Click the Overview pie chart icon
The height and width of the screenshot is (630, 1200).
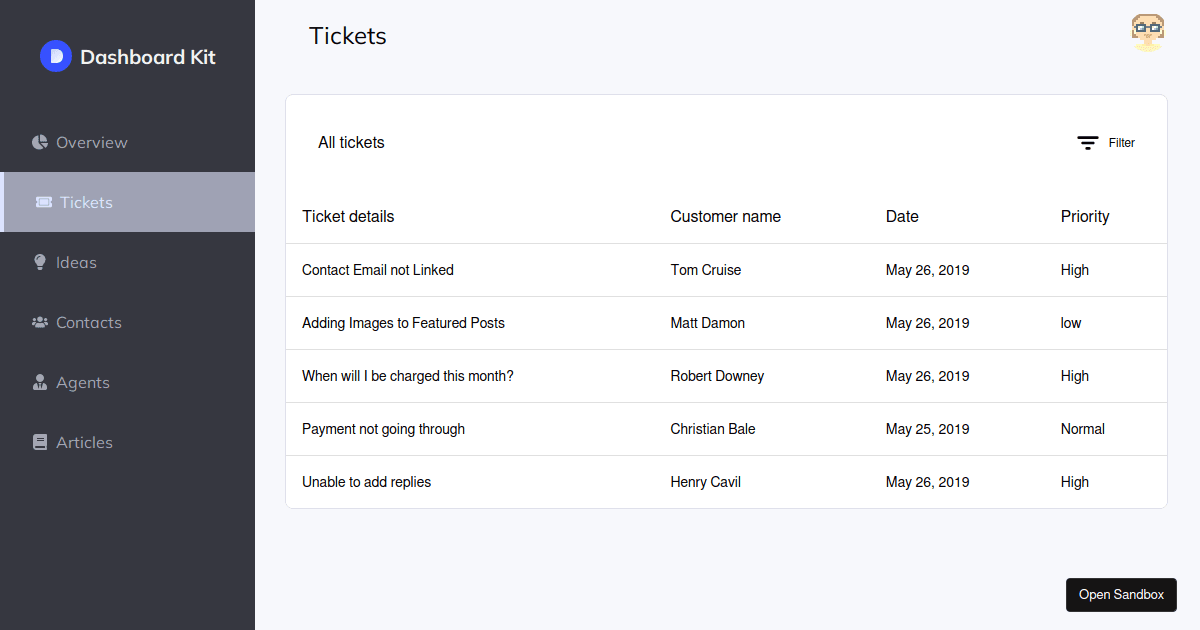[x=40, y=142]
